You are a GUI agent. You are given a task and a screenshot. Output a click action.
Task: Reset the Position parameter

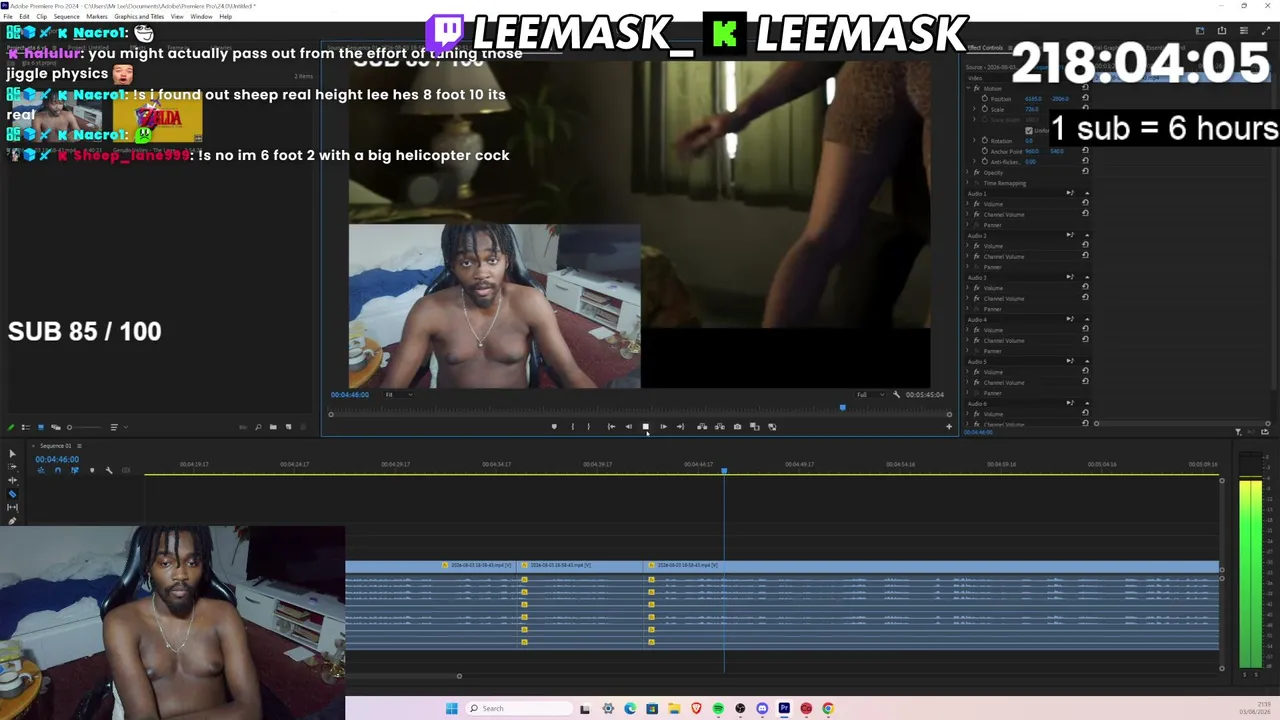click(1085, 99)
